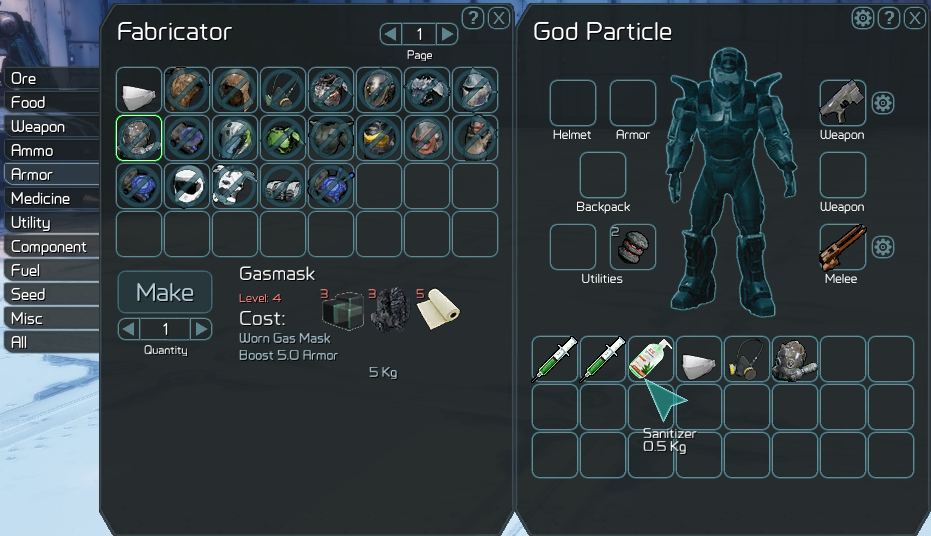Image resolution: width=931 pixels, height=536 pixels.
Task: Click the equipped pistol weapon slot
Action: (x=843, y=103)
